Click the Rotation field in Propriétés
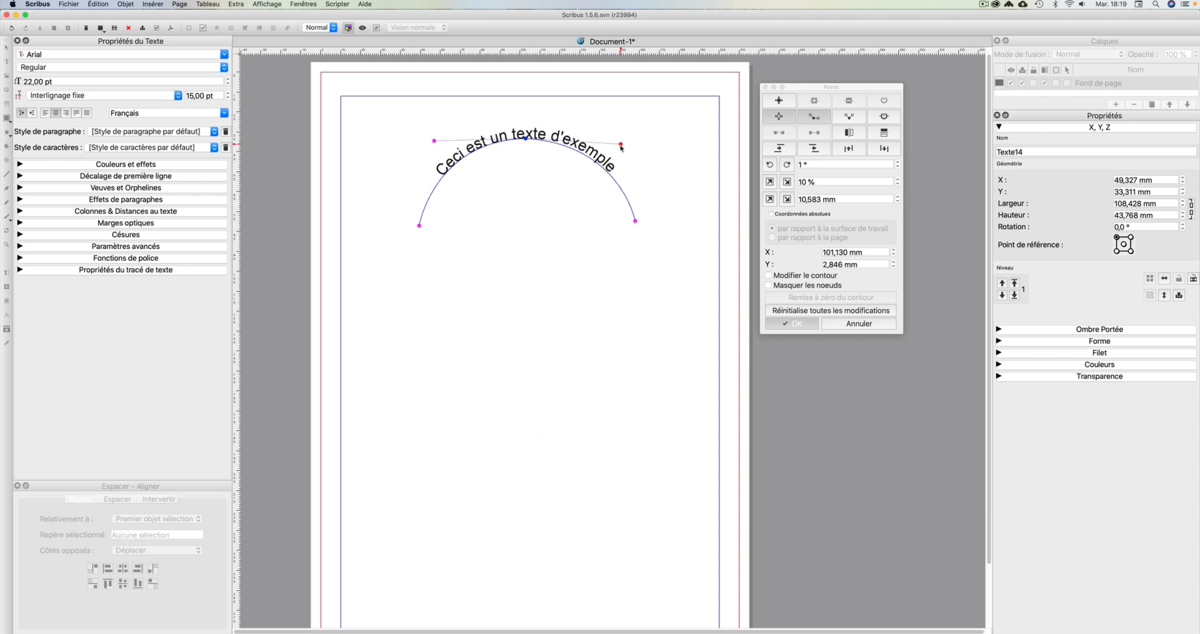Screen dimensions: 1200x634 [1145, 227]
